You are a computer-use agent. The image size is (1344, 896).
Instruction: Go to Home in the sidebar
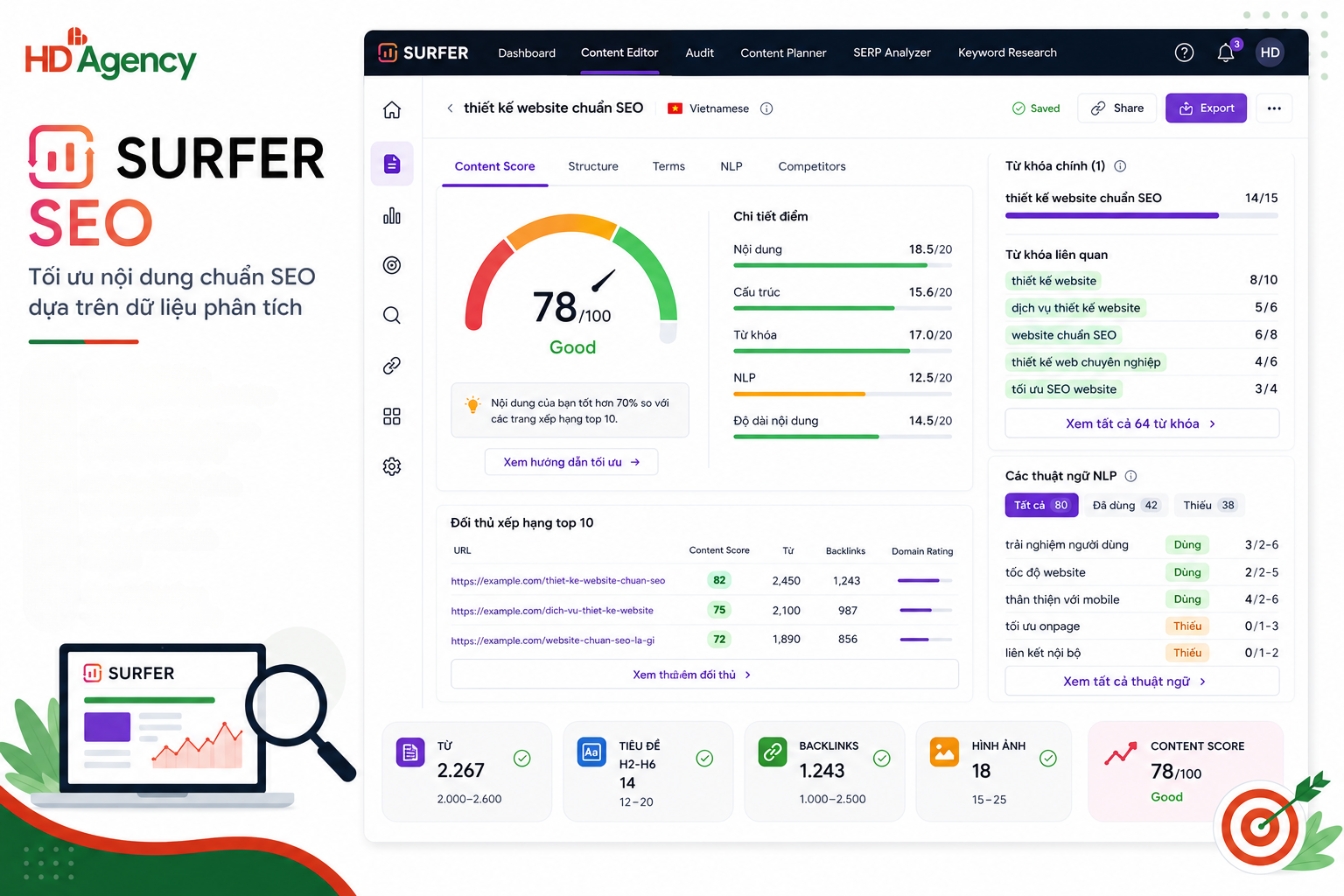tap(392, 110)
